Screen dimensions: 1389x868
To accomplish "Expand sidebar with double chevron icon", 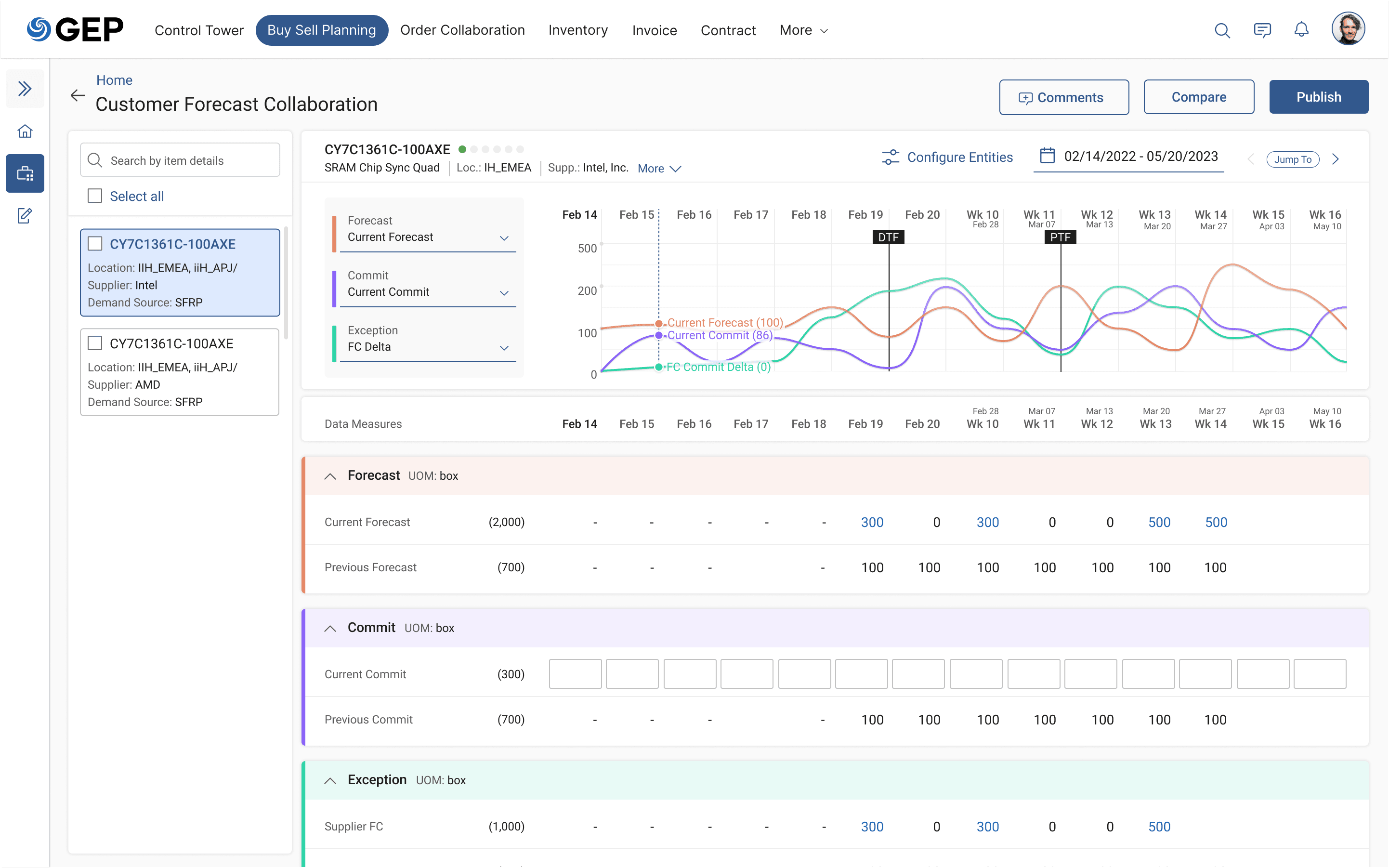I will (x=25, y=89).
